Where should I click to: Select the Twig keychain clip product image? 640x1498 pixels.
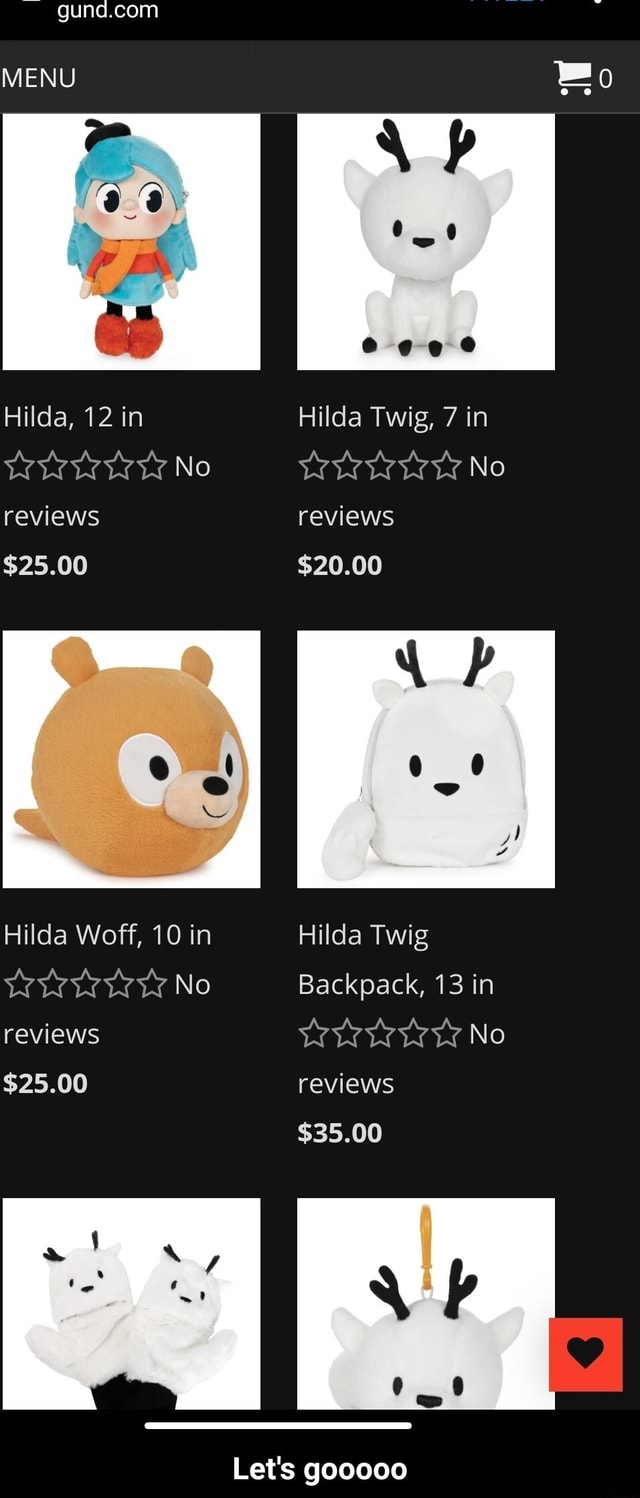pyautogui.click(x=426, y=1304)
